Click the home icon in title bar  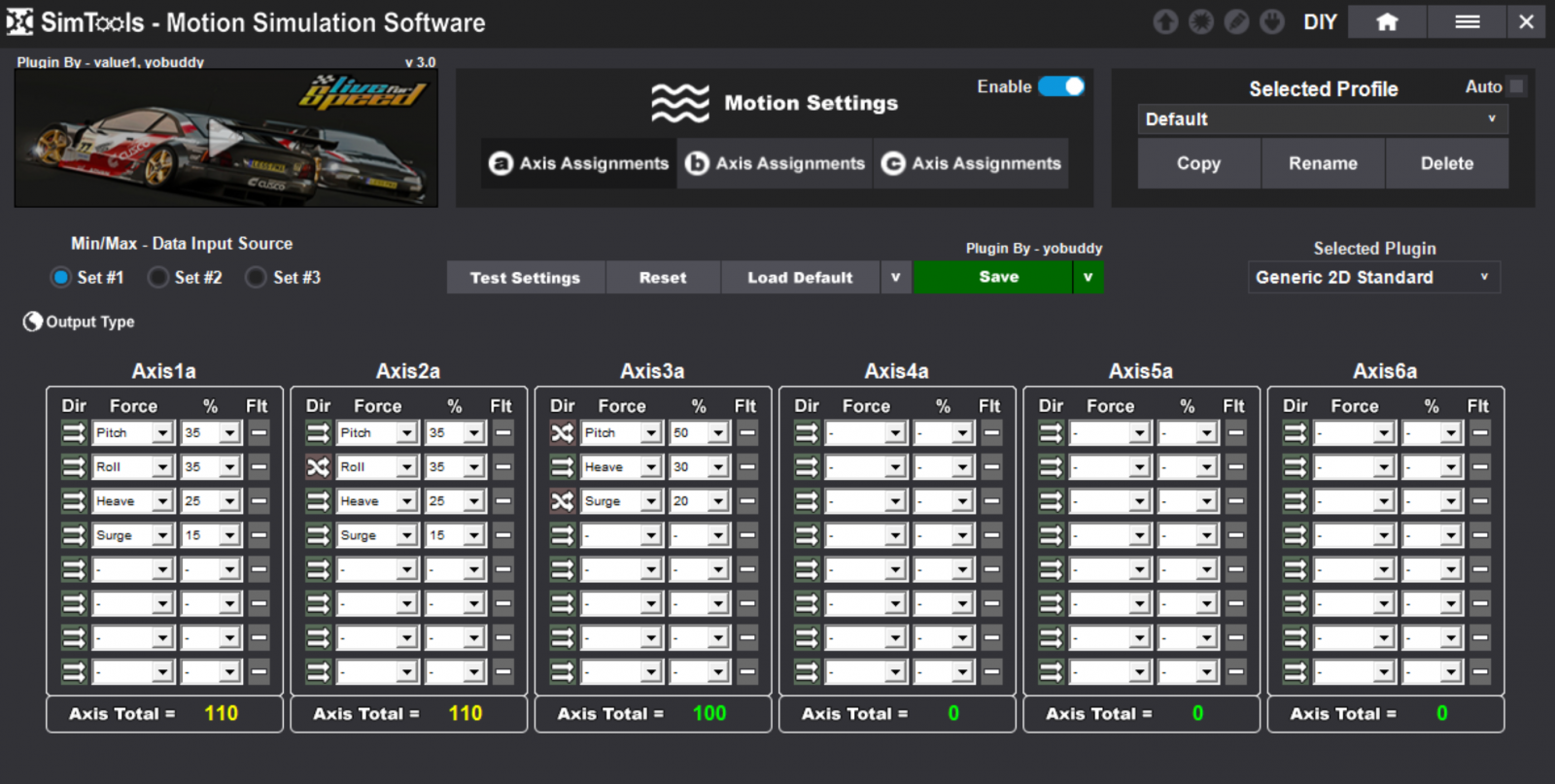tap(1387, 21)
